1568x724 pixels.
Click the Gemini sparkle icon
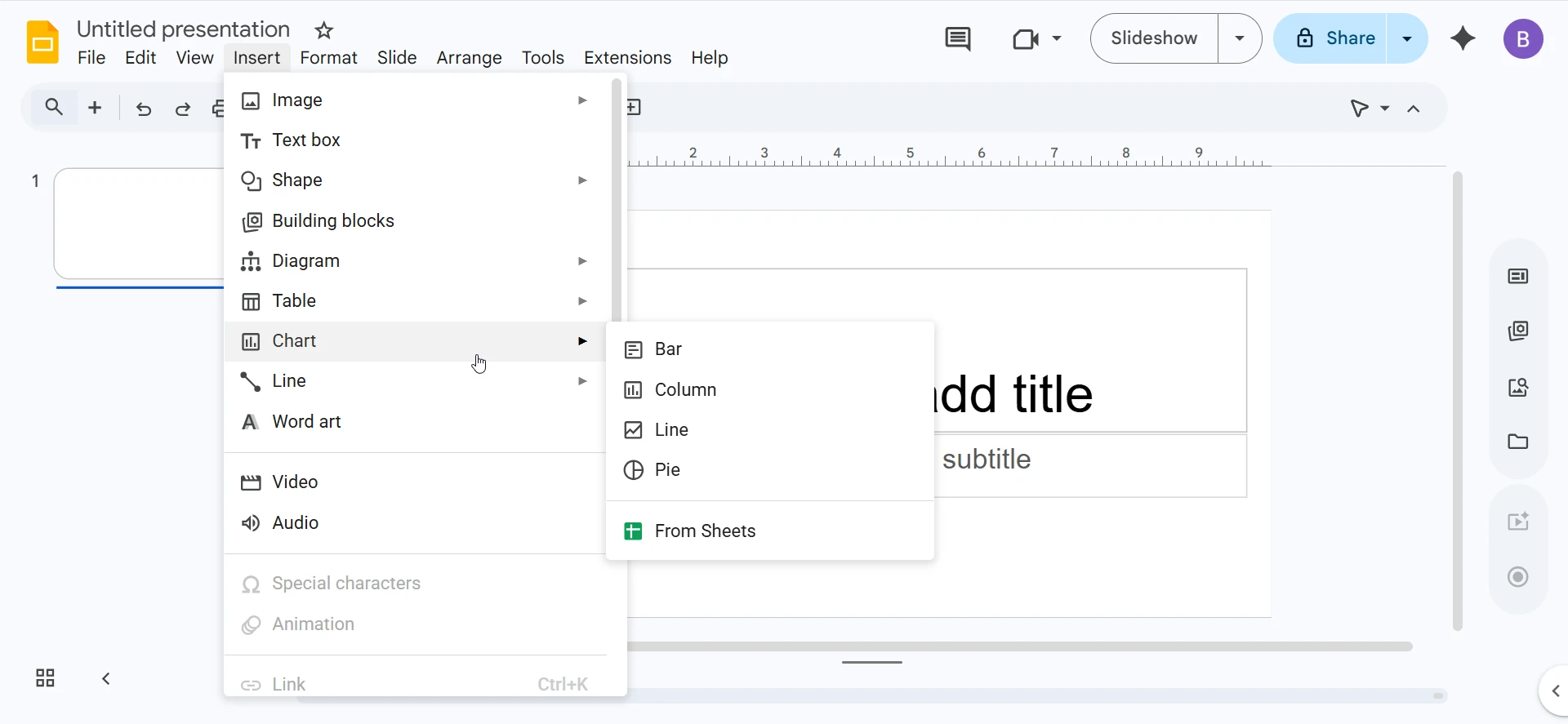point(1463,38)
